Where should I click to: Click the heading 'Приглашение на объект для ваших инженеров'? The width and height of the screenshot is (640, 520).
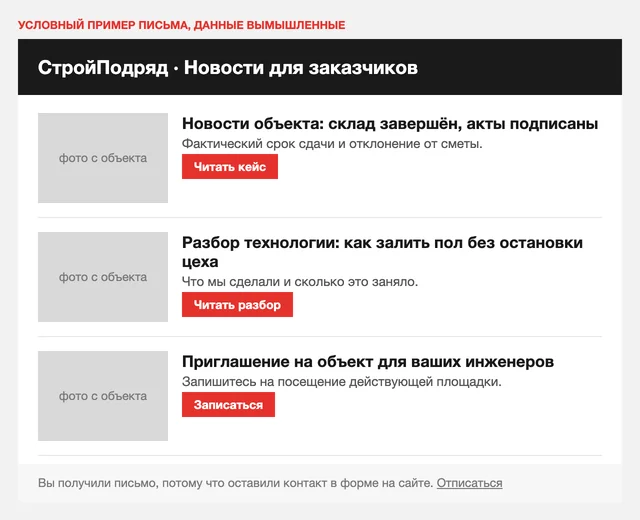[x=368, y=362]
